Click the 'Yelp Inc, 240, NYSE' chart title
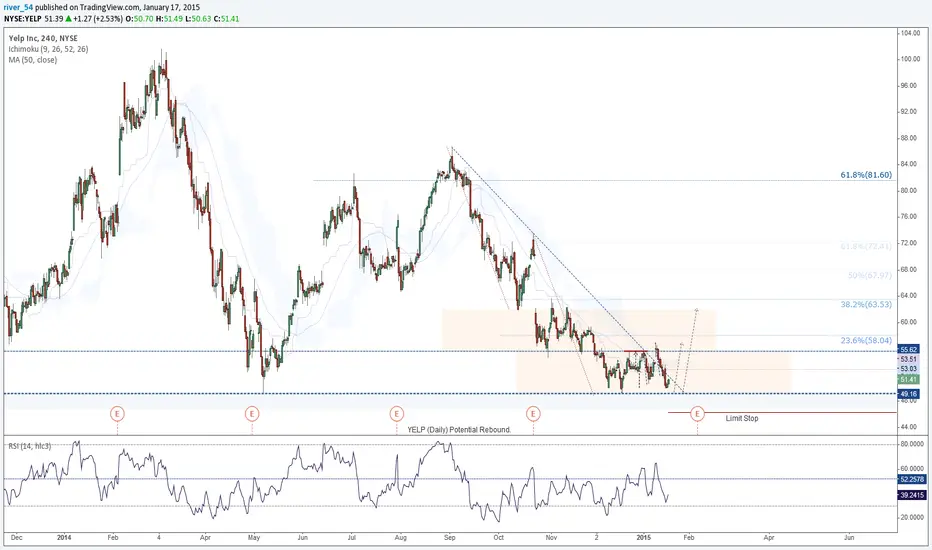932x550 pixels. coord(43,39)
